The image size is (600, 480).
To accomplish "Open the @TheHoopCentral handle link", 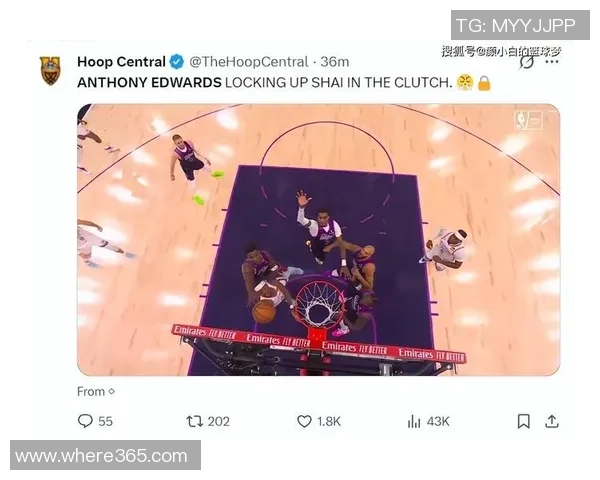I will (249, 62).
